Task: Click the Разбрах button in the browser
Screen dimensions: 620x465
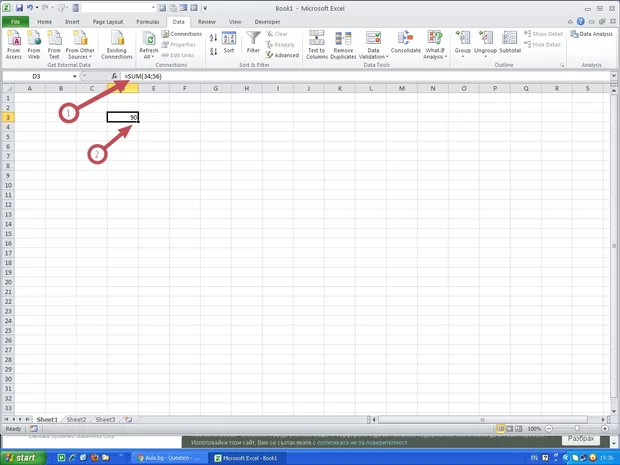Action: 581,439
